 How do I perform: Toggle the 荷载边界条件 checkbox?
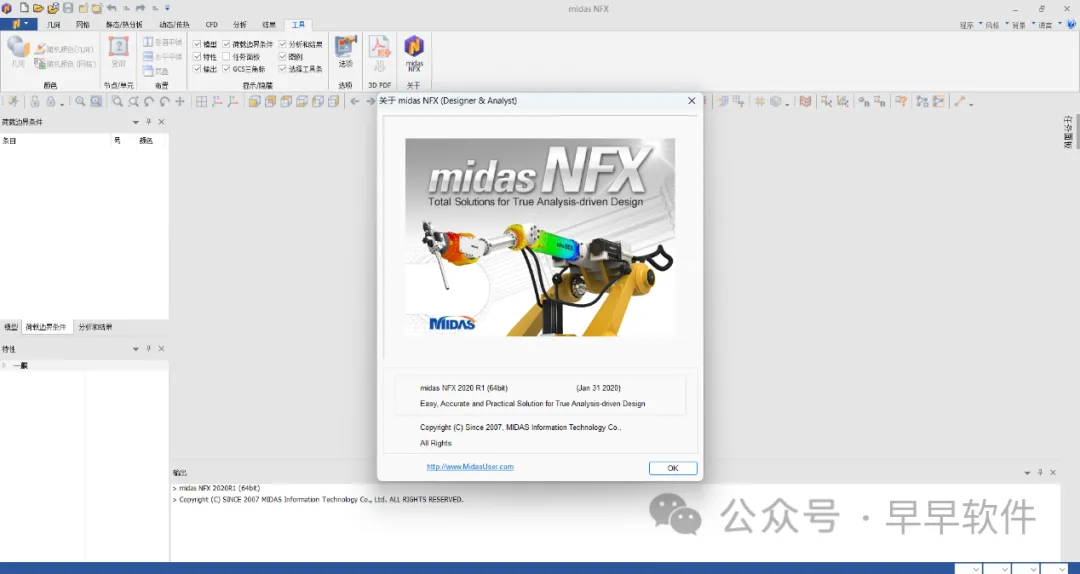pos(227,44)
